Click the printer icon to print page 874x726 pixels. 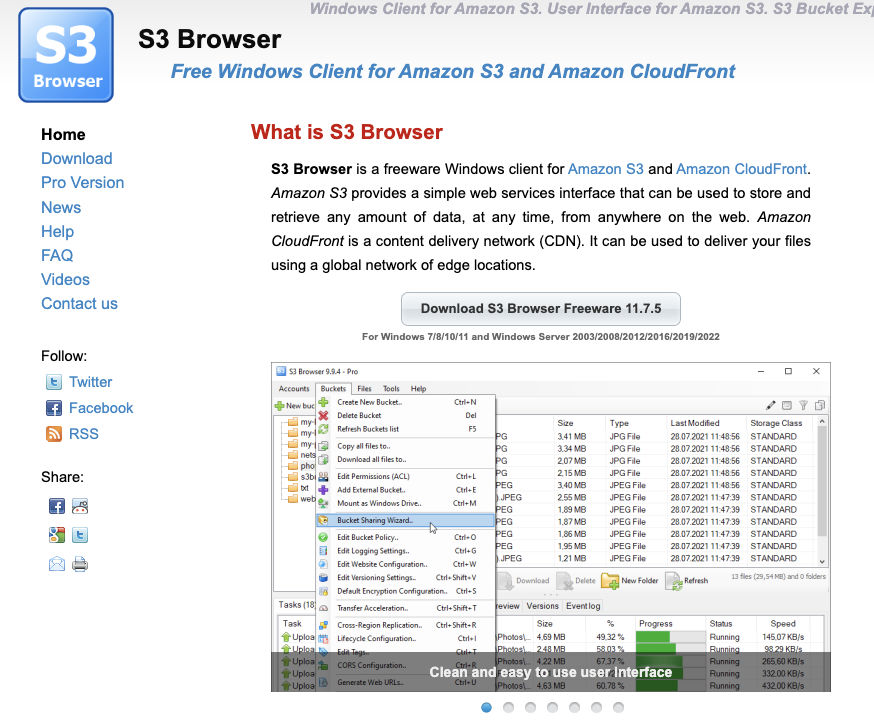(80, 564)
